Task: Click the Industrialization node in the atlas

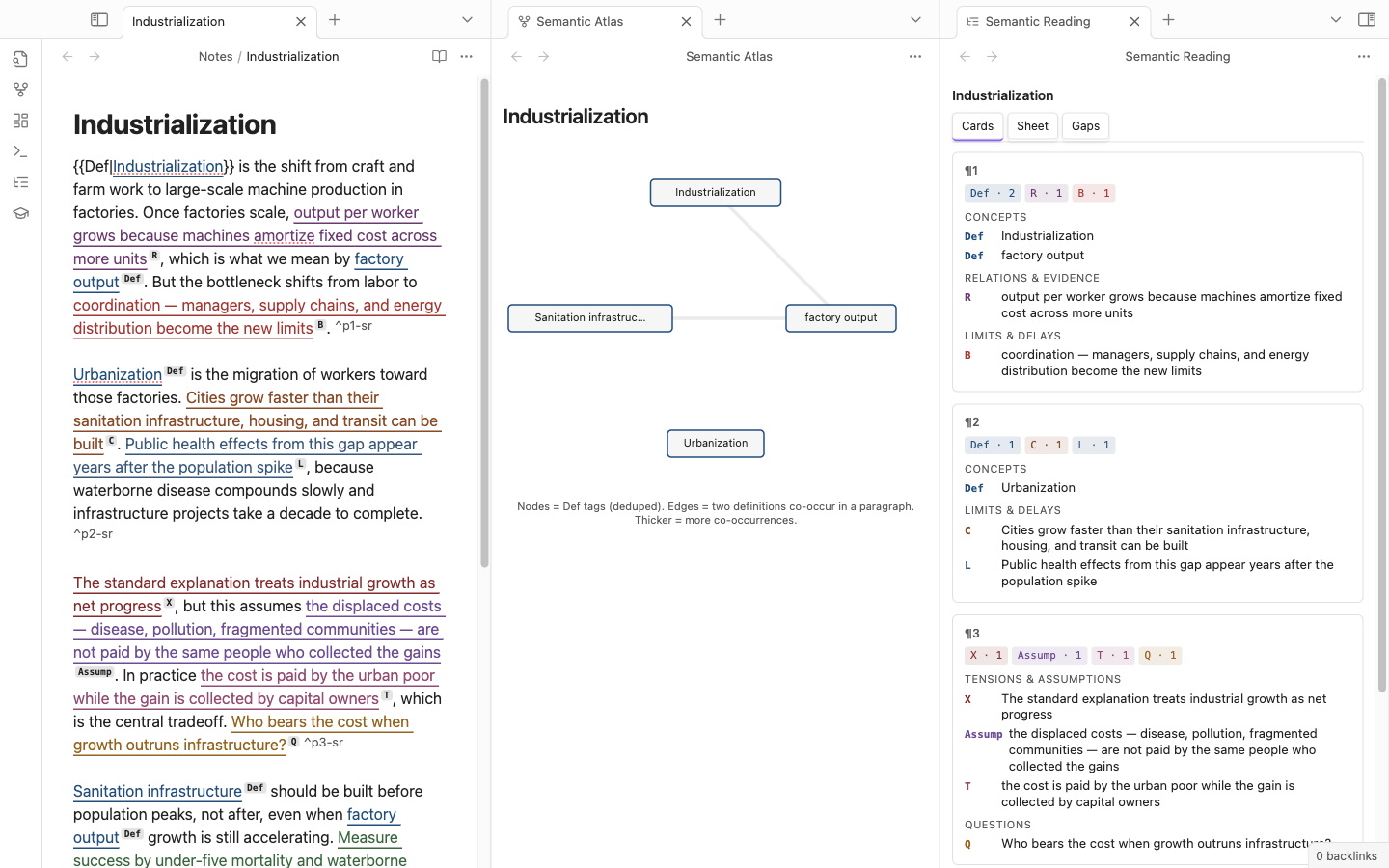Action: [x=716, y=193]
